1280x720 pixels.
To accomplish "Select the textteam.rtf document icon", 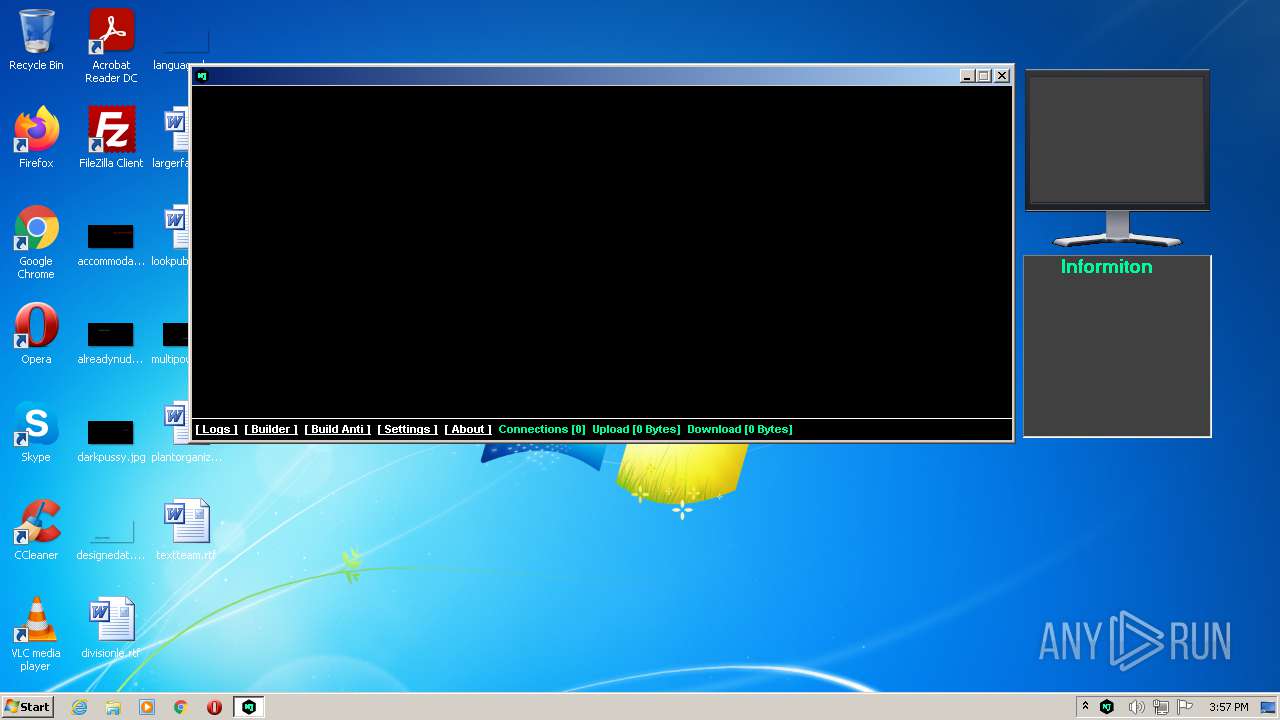I will [186, 530].
